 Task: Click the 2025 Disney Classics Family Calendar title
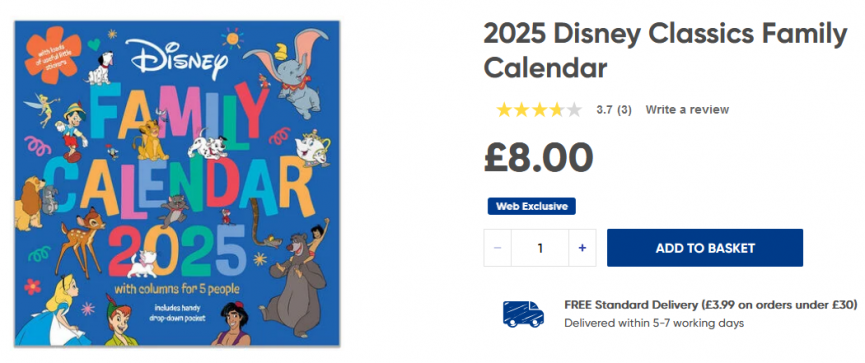click(x=665, y=51)
